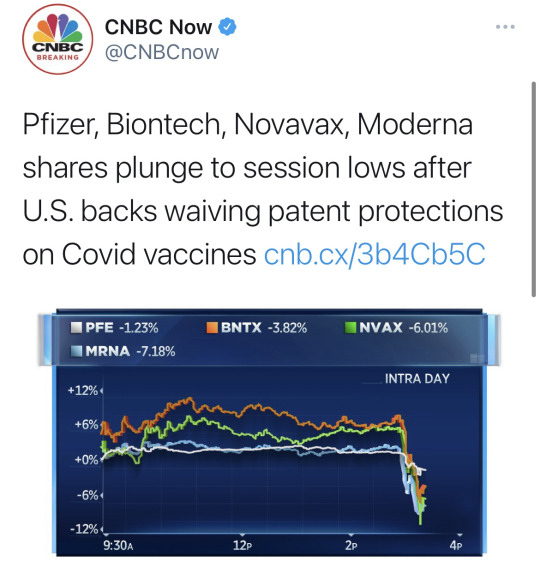The image size is (540, 562).
Task: Open the three-dot more options menu
Action: coord(505,27)
